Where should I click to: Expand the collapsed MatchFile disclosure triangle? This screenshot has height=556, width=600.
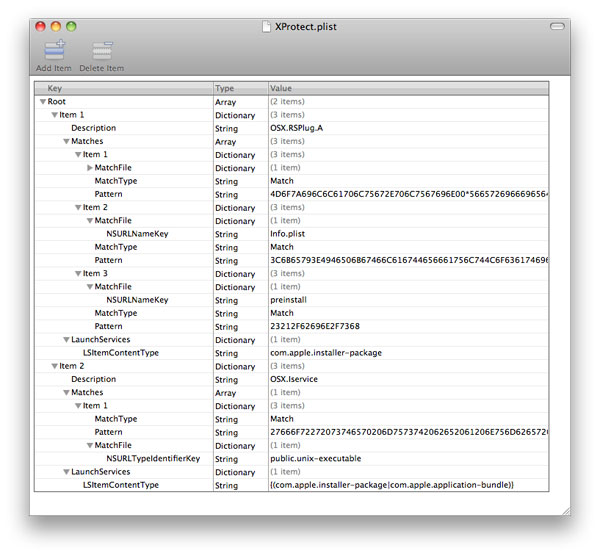[x=90, y=168]
